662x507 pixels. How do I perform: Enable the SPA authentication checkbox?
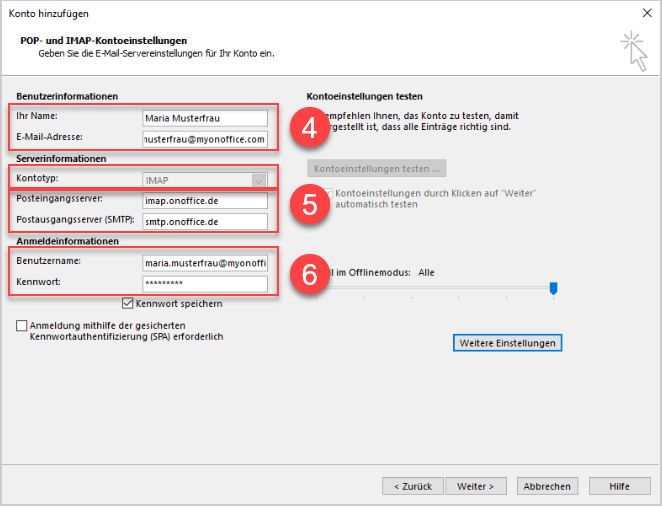22,326
